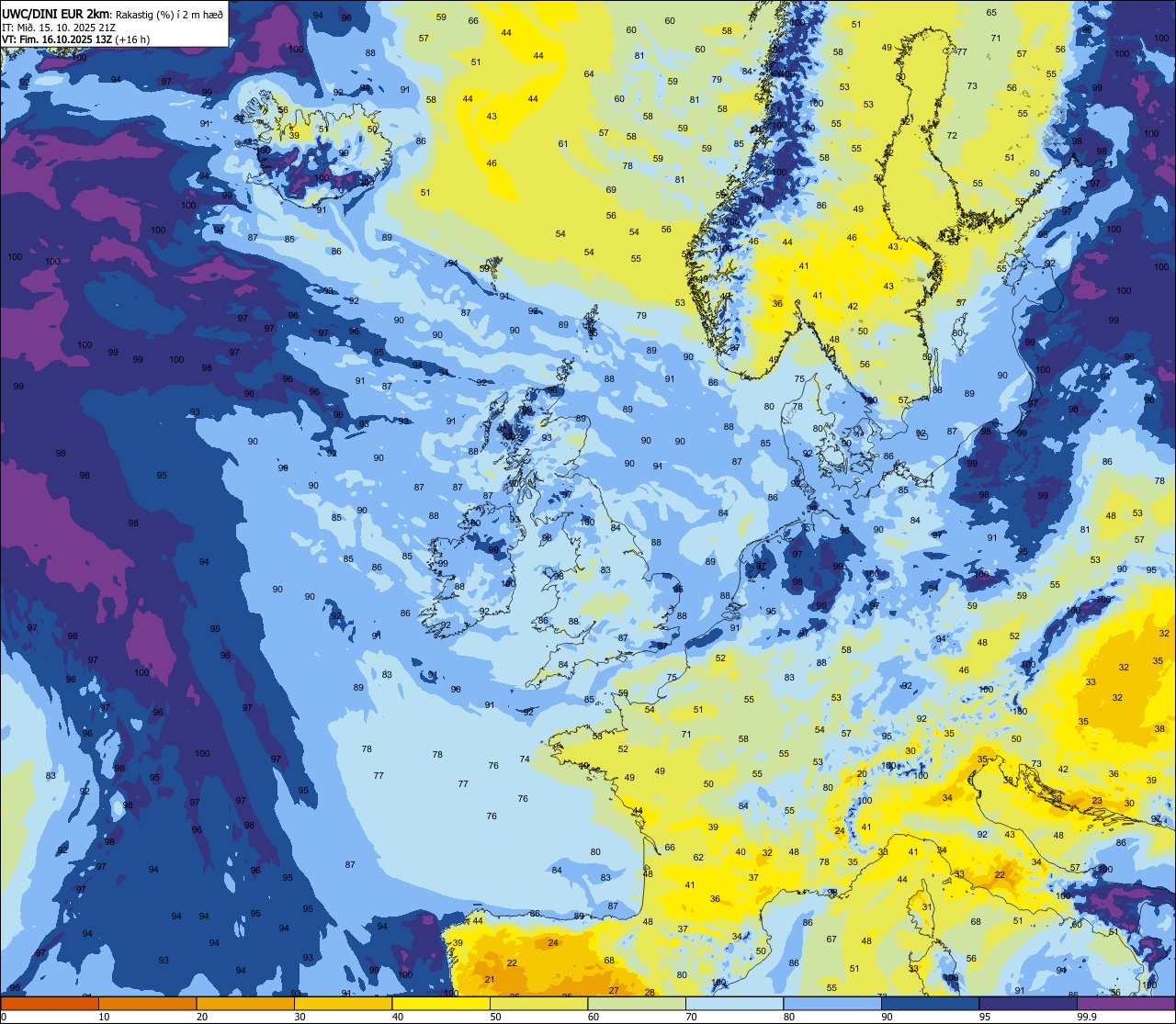Click the '65' humidity value near the top edge
The height and width of the screenshot is (1024, 1176).
[x=991, y=12]
